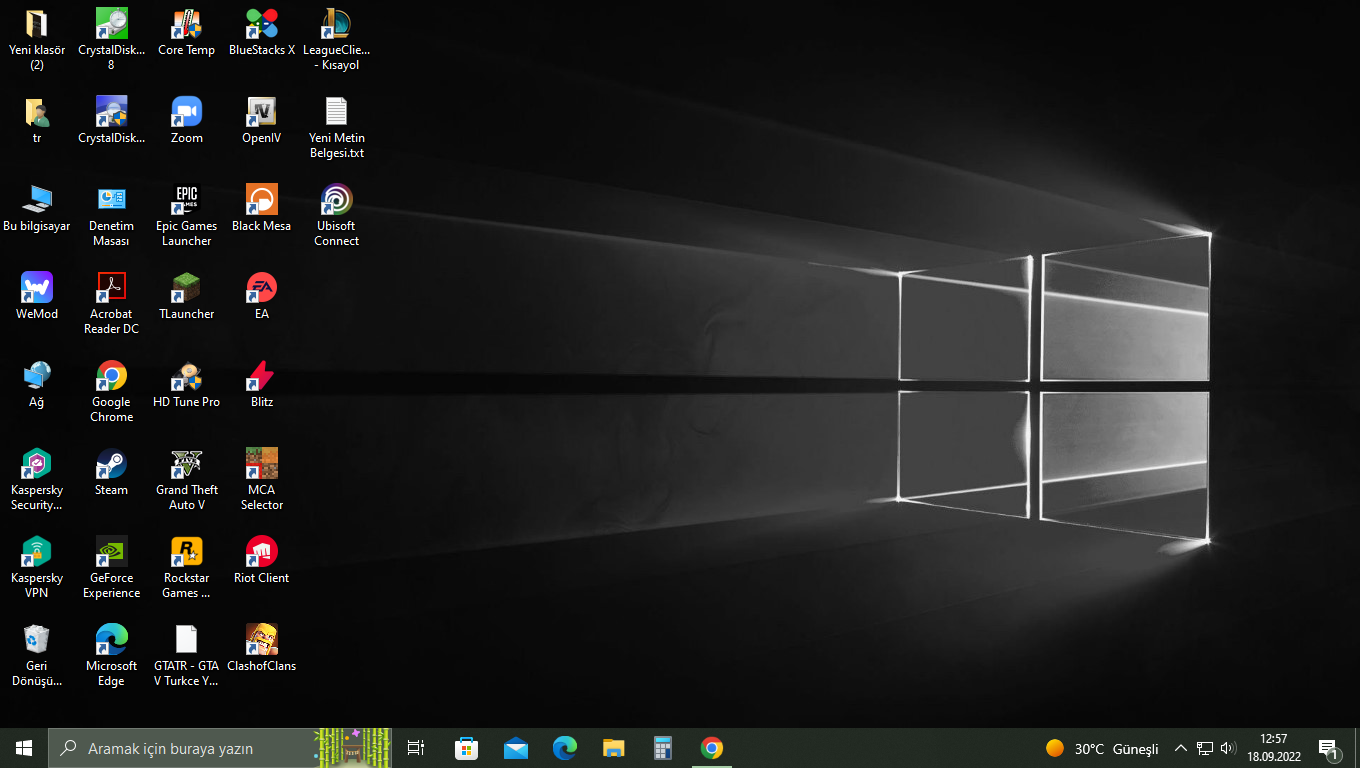1360x768 pixels.
Task: Select Microsoft Edge desktop shortcut
Action: click(x=111, y=640)
